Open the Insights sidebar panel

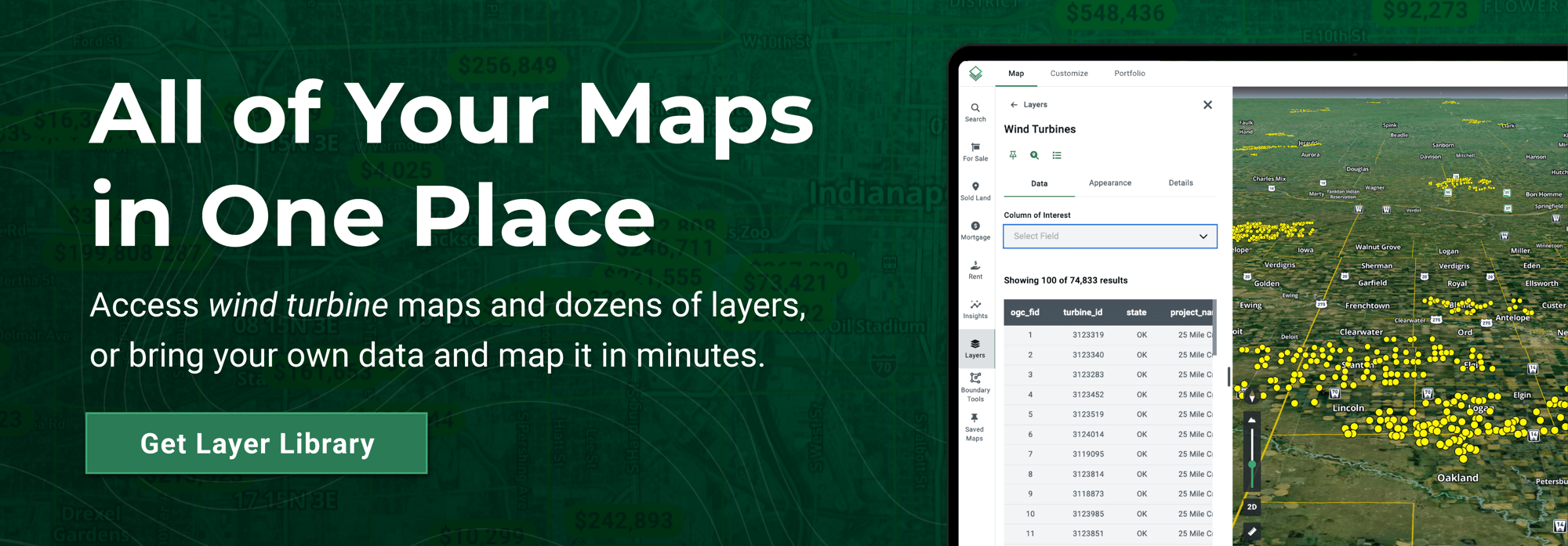pos(975,309)
